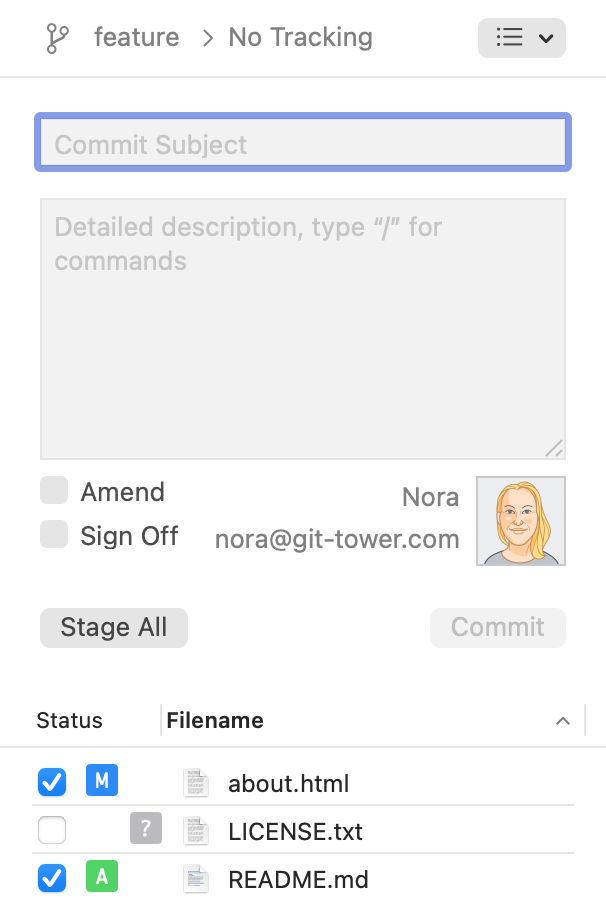
Task: Unstage about.html using its checkbox
Action: [52, 782]
